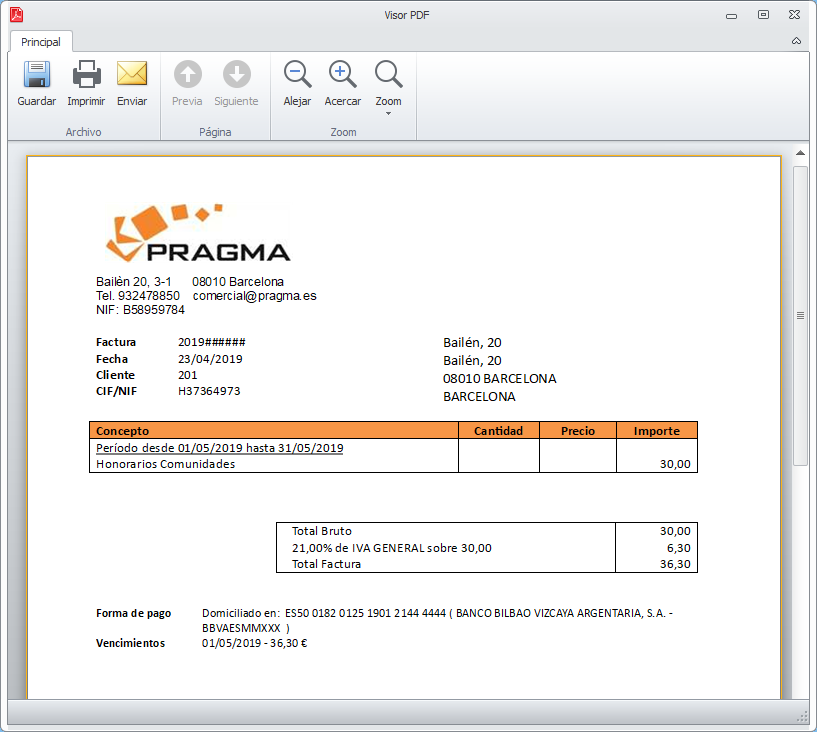The height and width of the screenshot is (732, 817).
Task: Zoom in with the Acercar magnifier
Action: pyautogui.click(x=343, y=75)
